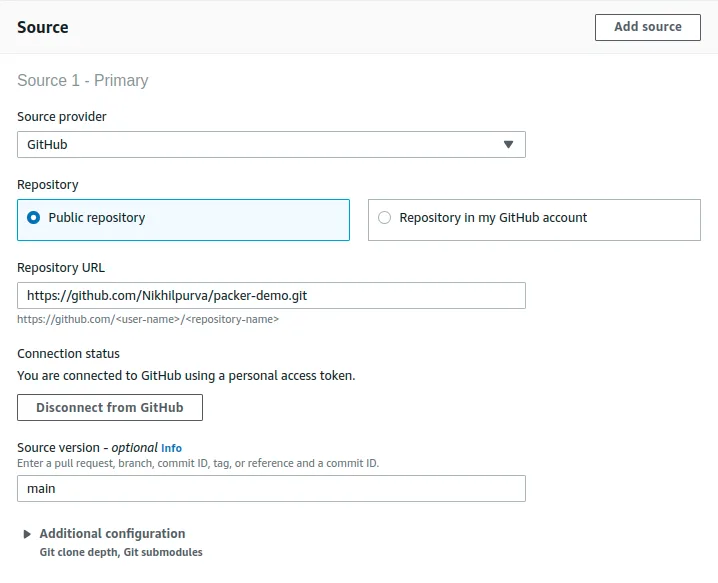
Task: Click the Source section heading
Action: (43, 27)
